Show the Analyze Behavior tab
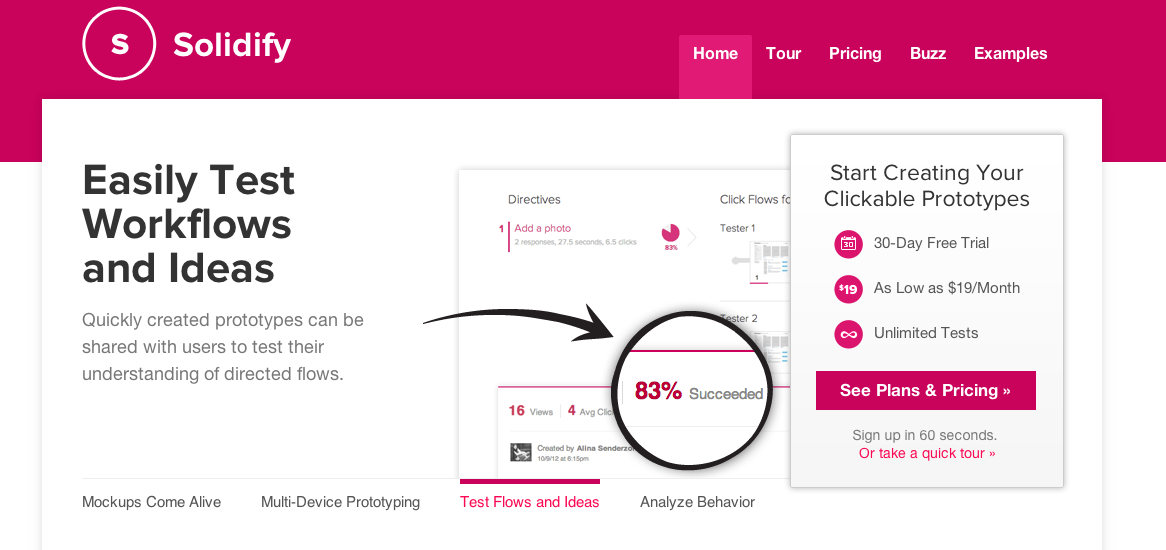 tap(697, 502)
